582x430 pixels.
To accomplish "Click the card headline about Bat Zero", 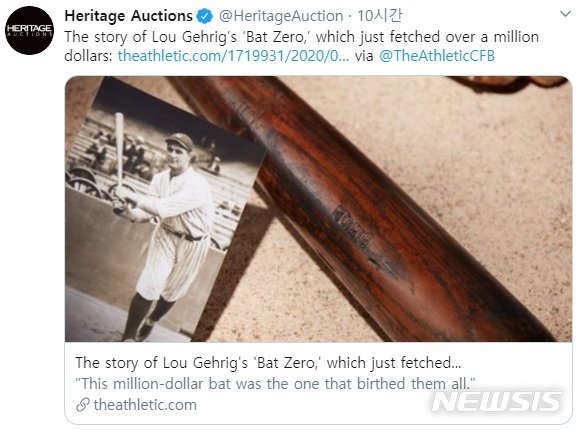I will 268,363.
